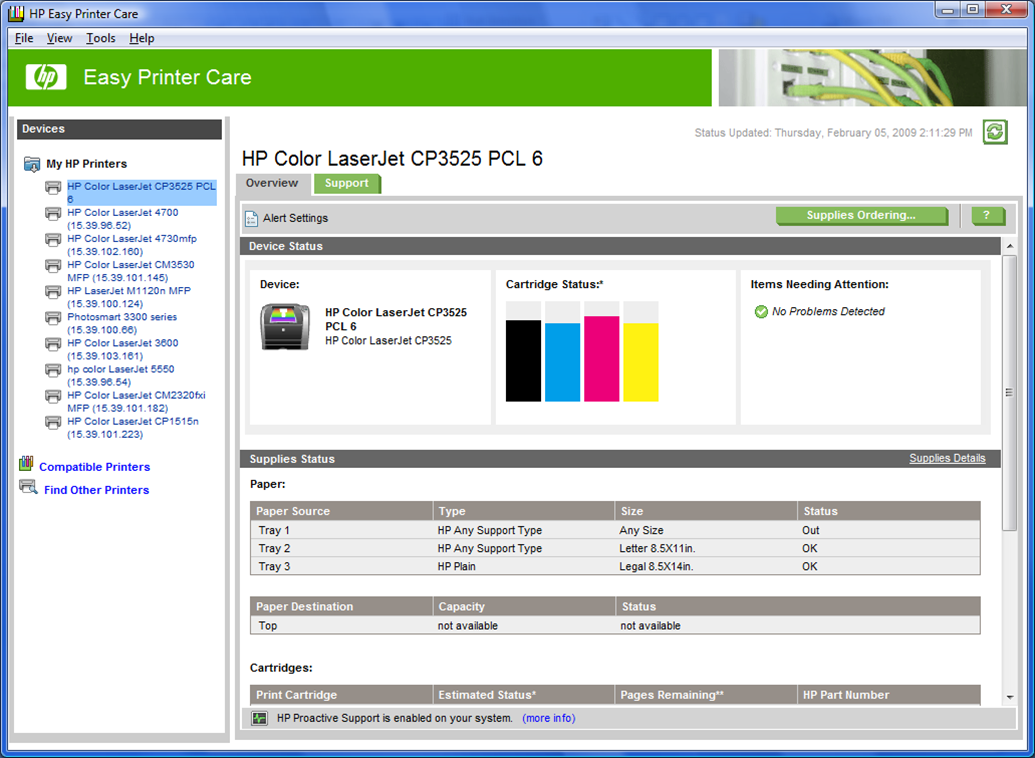Viewport: 1035px width, 758px height.
Task: Click the Alert Settings icon
Action: [251, 219]
